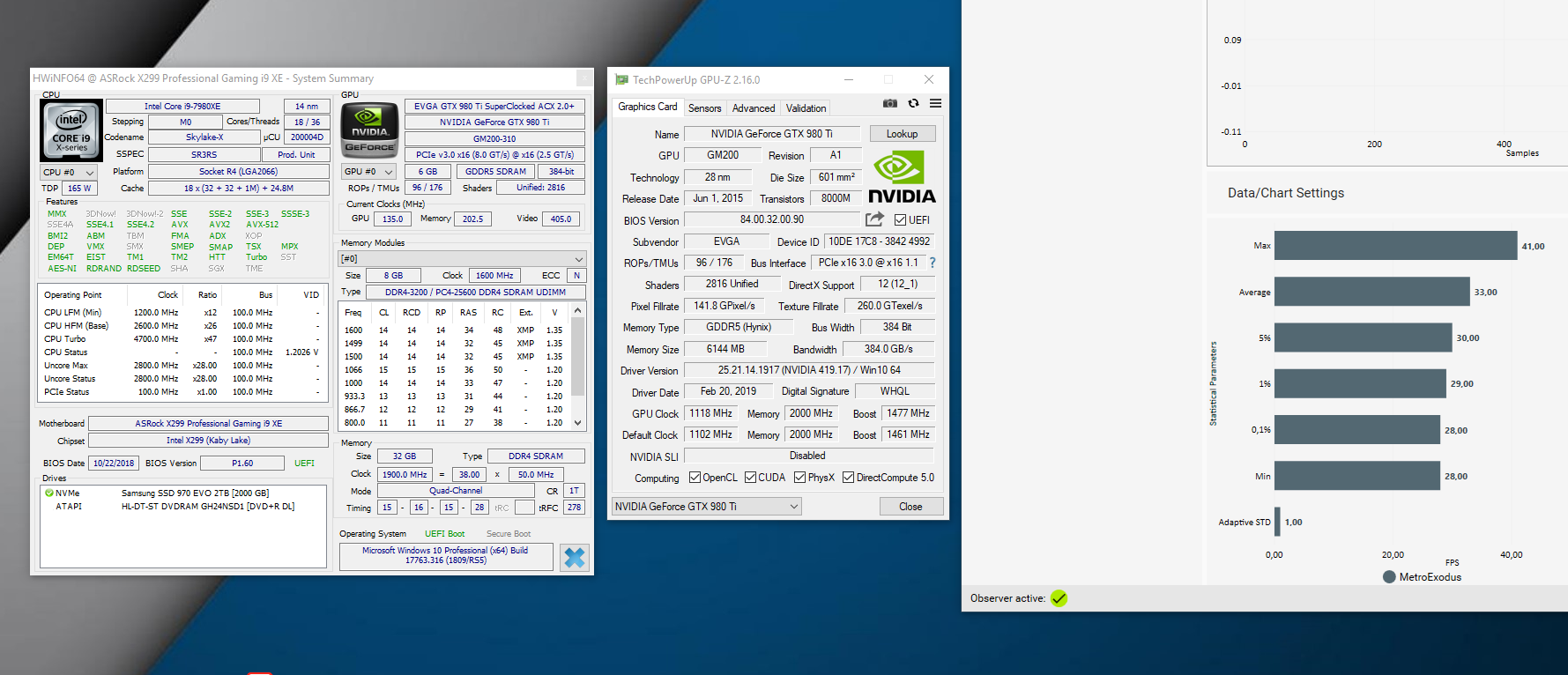Click the GDDR5 (Hynix) memory type field
The image size is (1568, 675).
click(739, 327)
